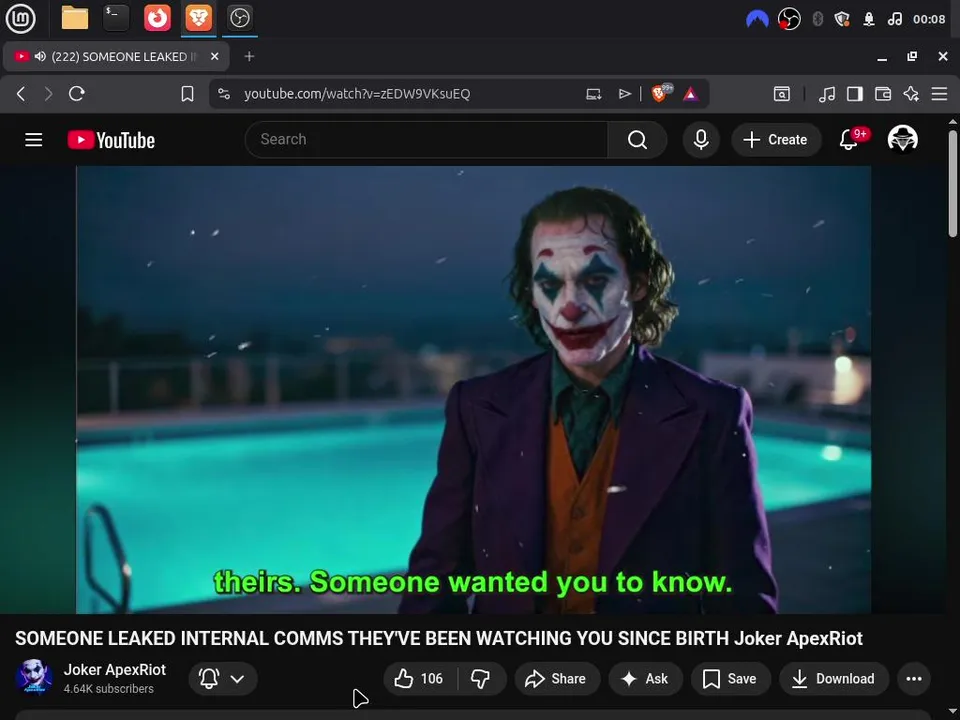Go back to previous page
Screen dimensions: 960x720
(x=21, y=94)
